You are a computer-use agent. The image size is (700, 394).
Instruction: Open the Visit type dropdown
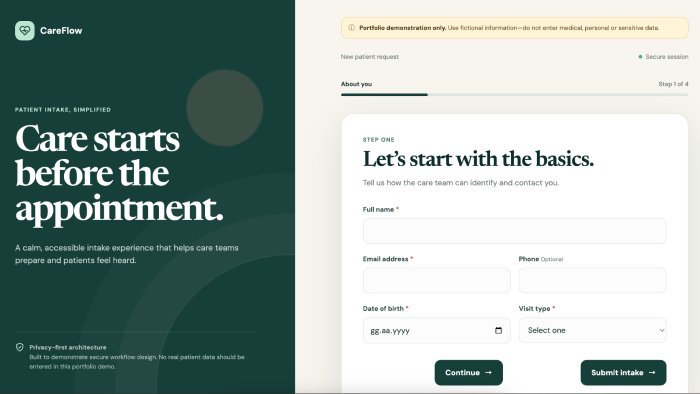coord(592,330)
